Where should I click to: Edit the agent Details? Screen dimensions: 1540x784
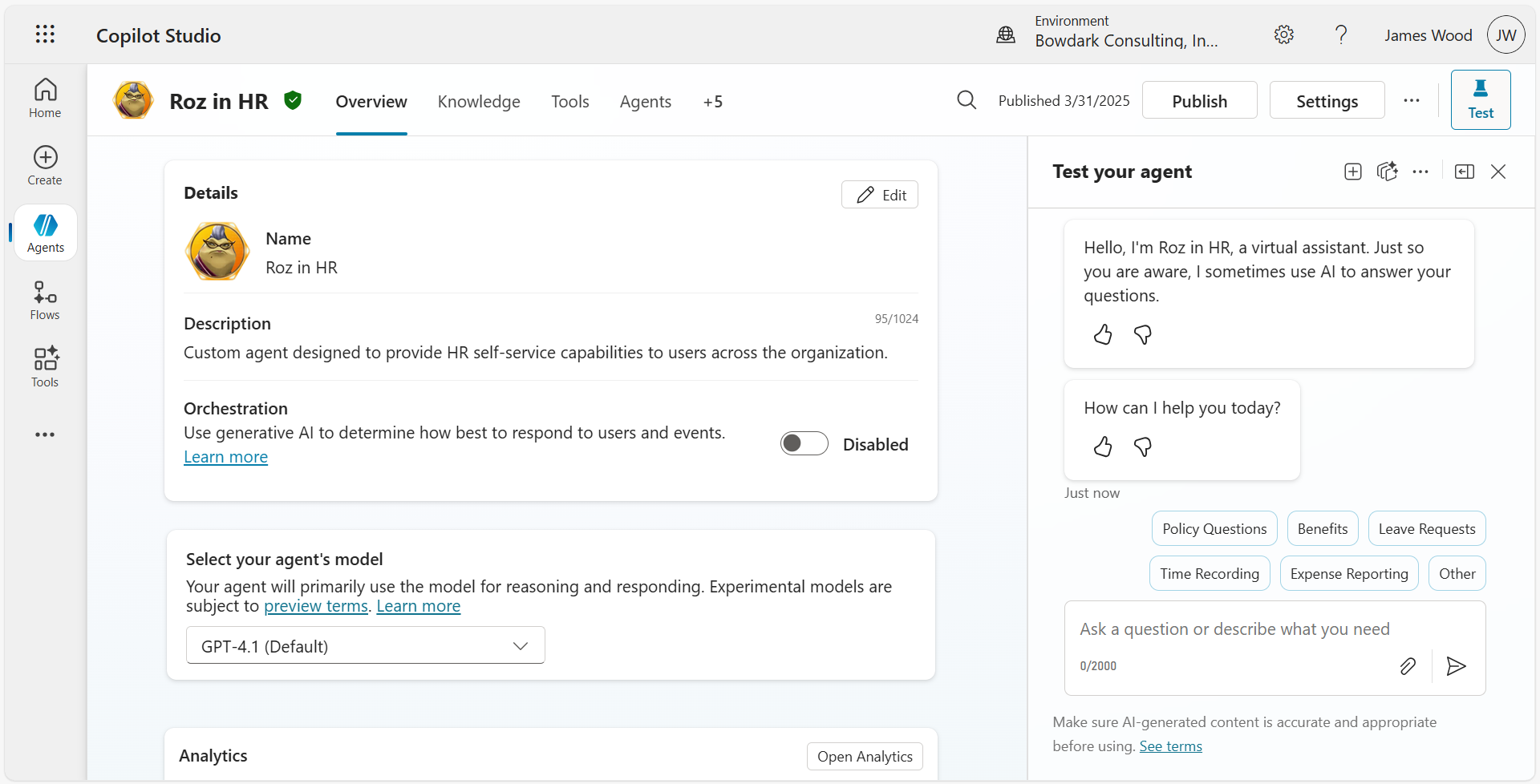click(x=880, y=195)
